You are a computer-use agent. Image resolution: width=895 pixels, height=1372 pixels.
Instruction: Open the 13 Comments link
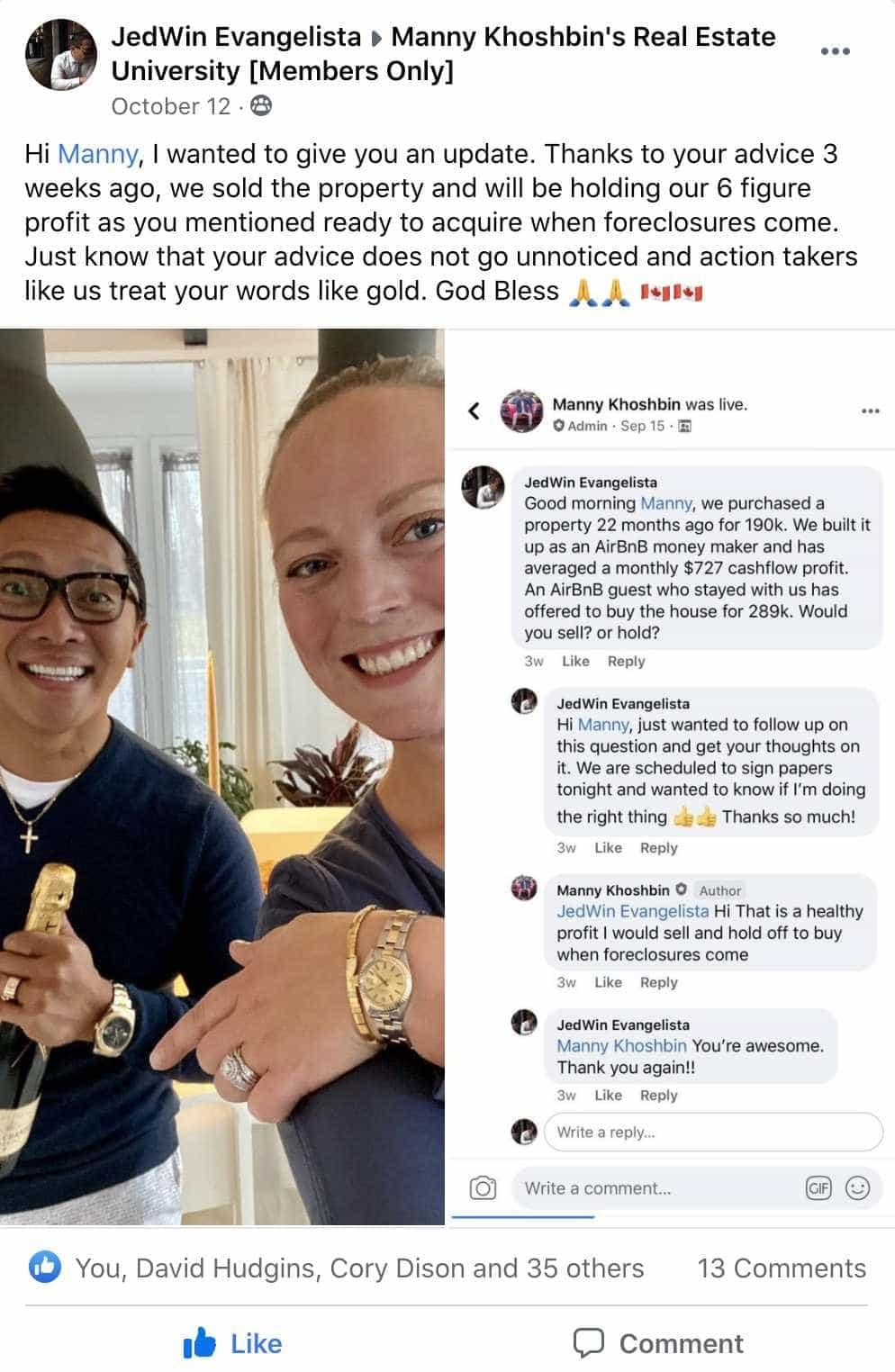782,1268
